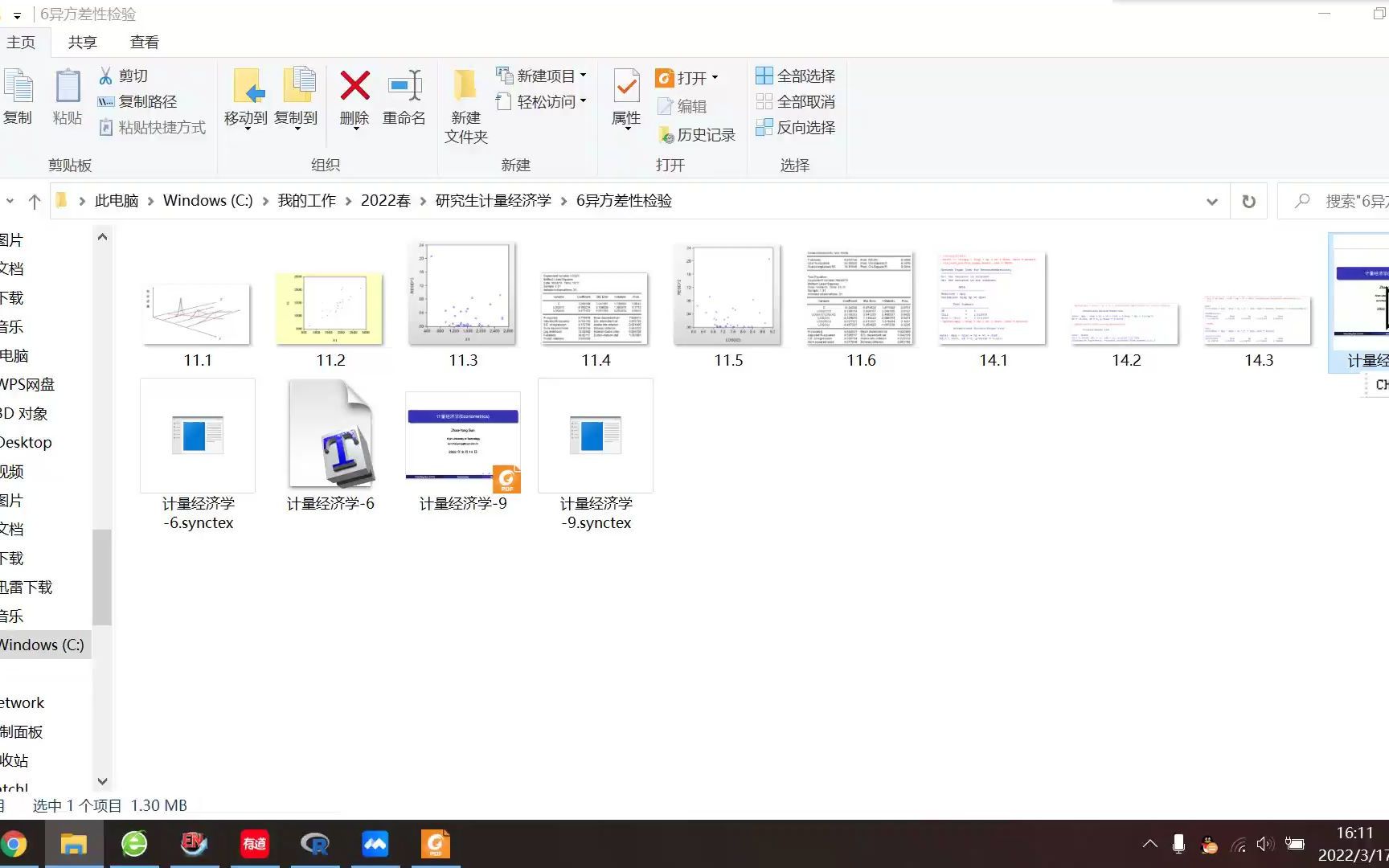Switch to the Home (主页) ribbon tab
This screenshot has height=868, width=1389.
pyautogui.click(x=22, y=42)
